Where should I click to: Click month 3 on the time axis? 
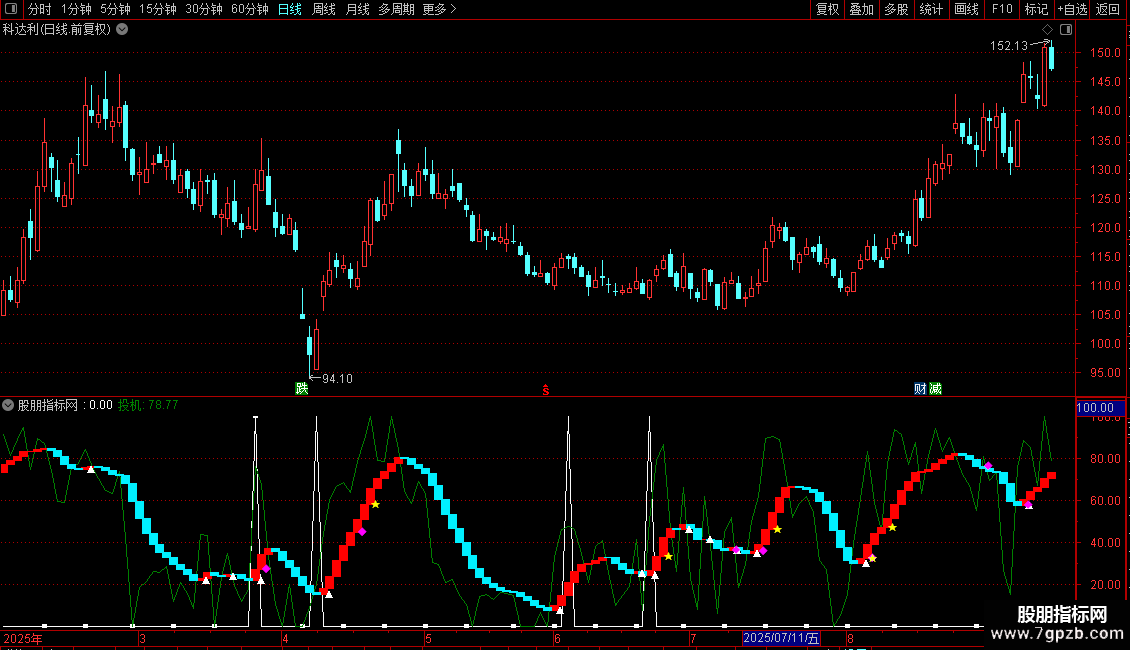[143, 638]
